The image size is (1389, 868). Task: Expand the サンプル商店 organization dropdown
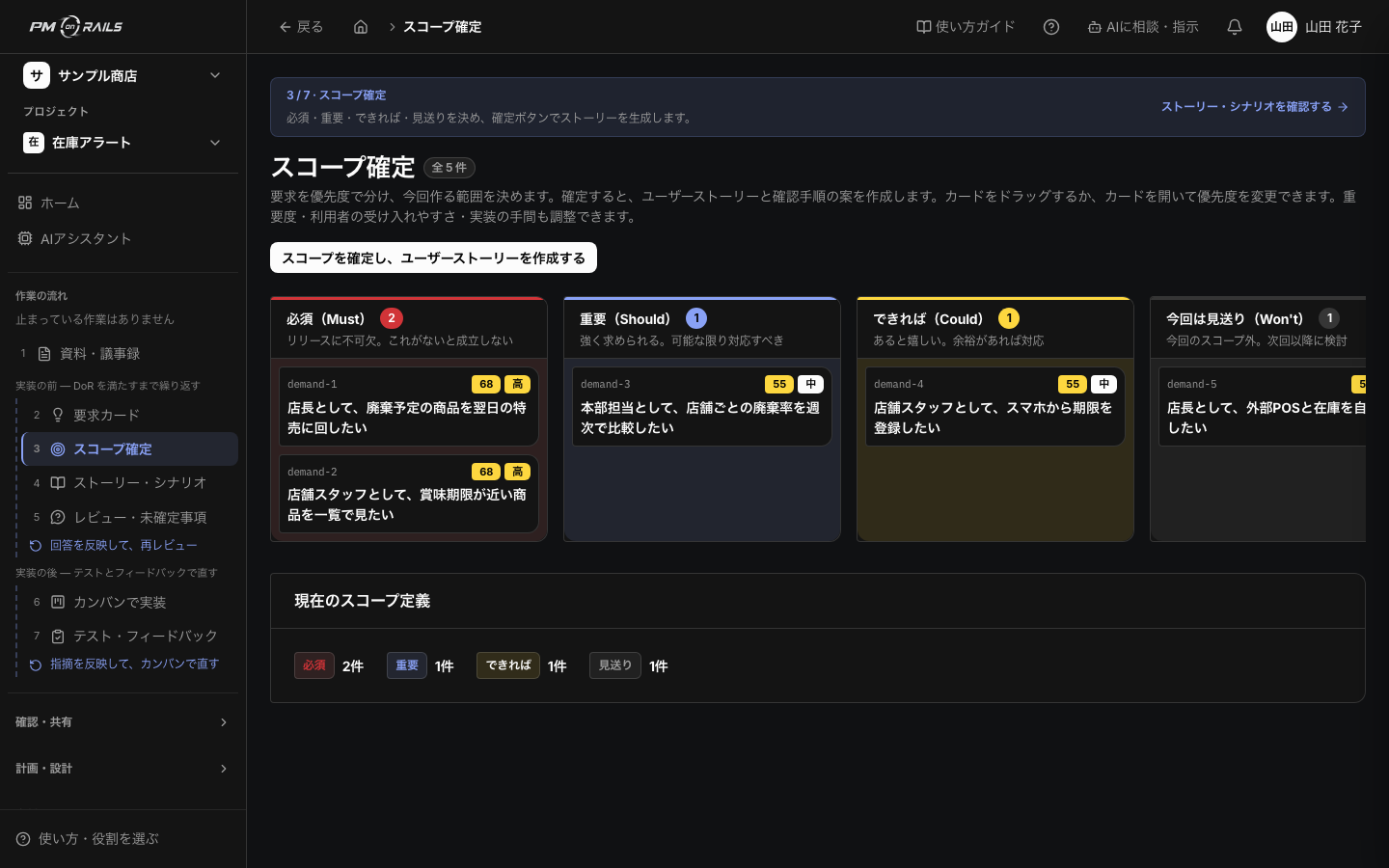pos(215,75)
